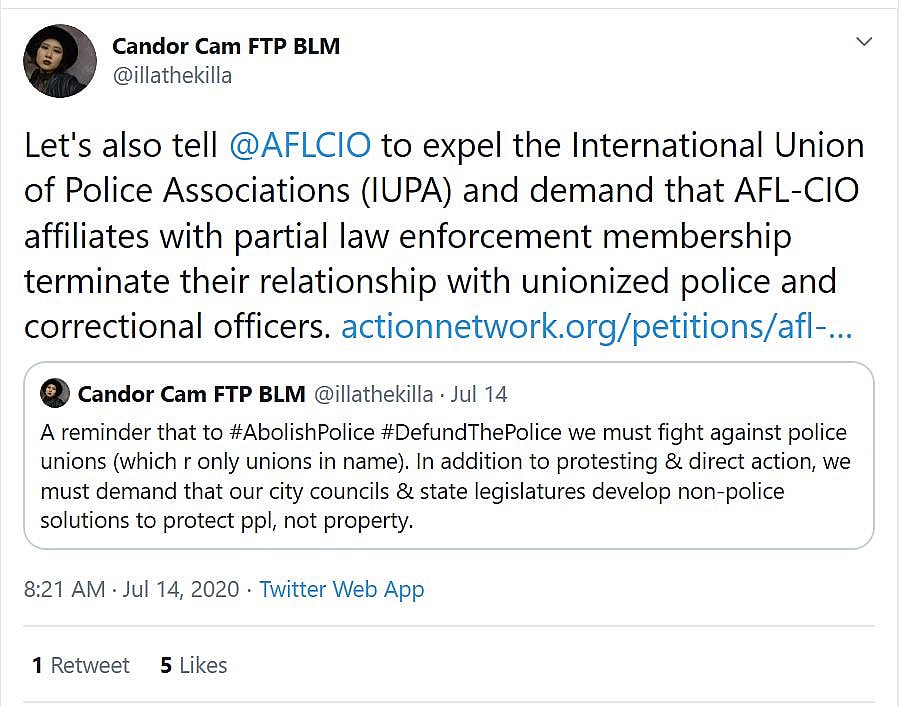Click the quoted tweet's Jul 14 date
The height and width of the screenshot is (706, 904).
point(480,394)
